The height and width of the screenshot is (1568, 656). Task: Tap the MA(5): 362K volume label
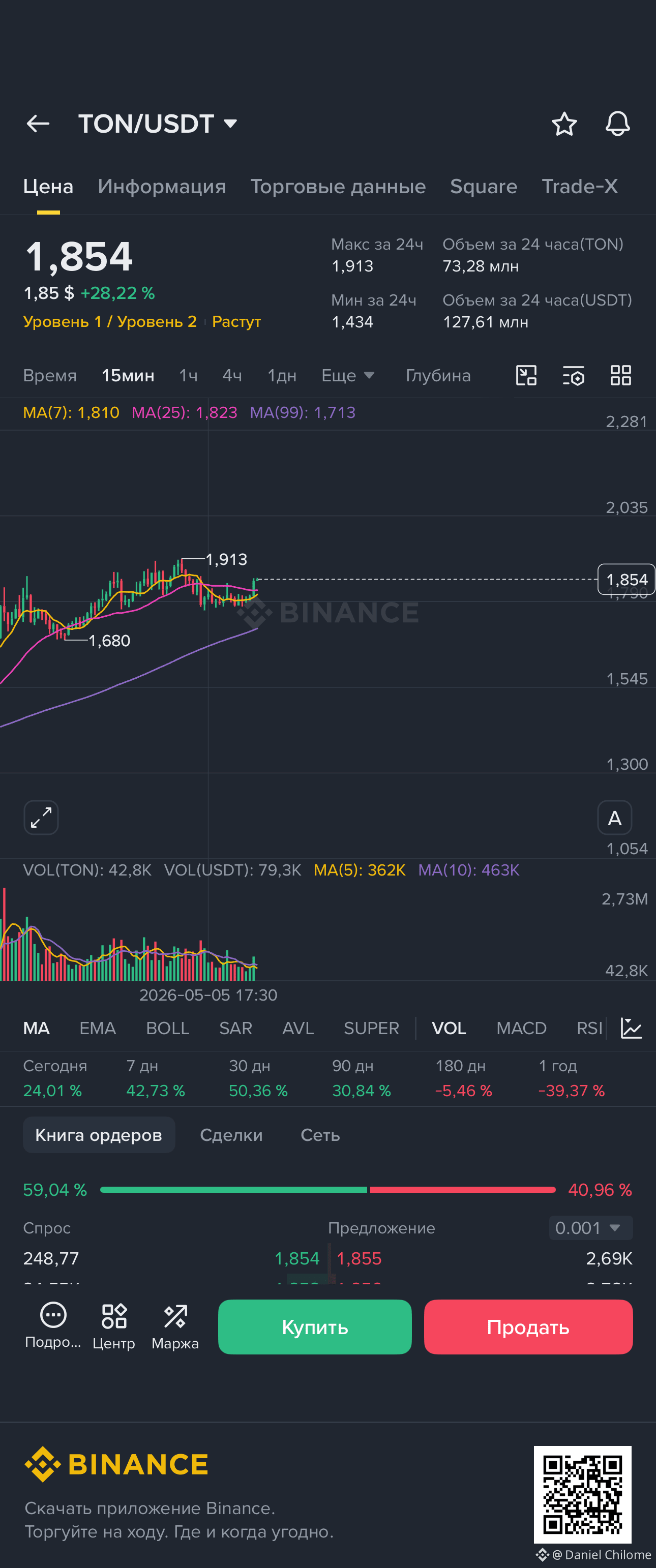pos(360,870)
